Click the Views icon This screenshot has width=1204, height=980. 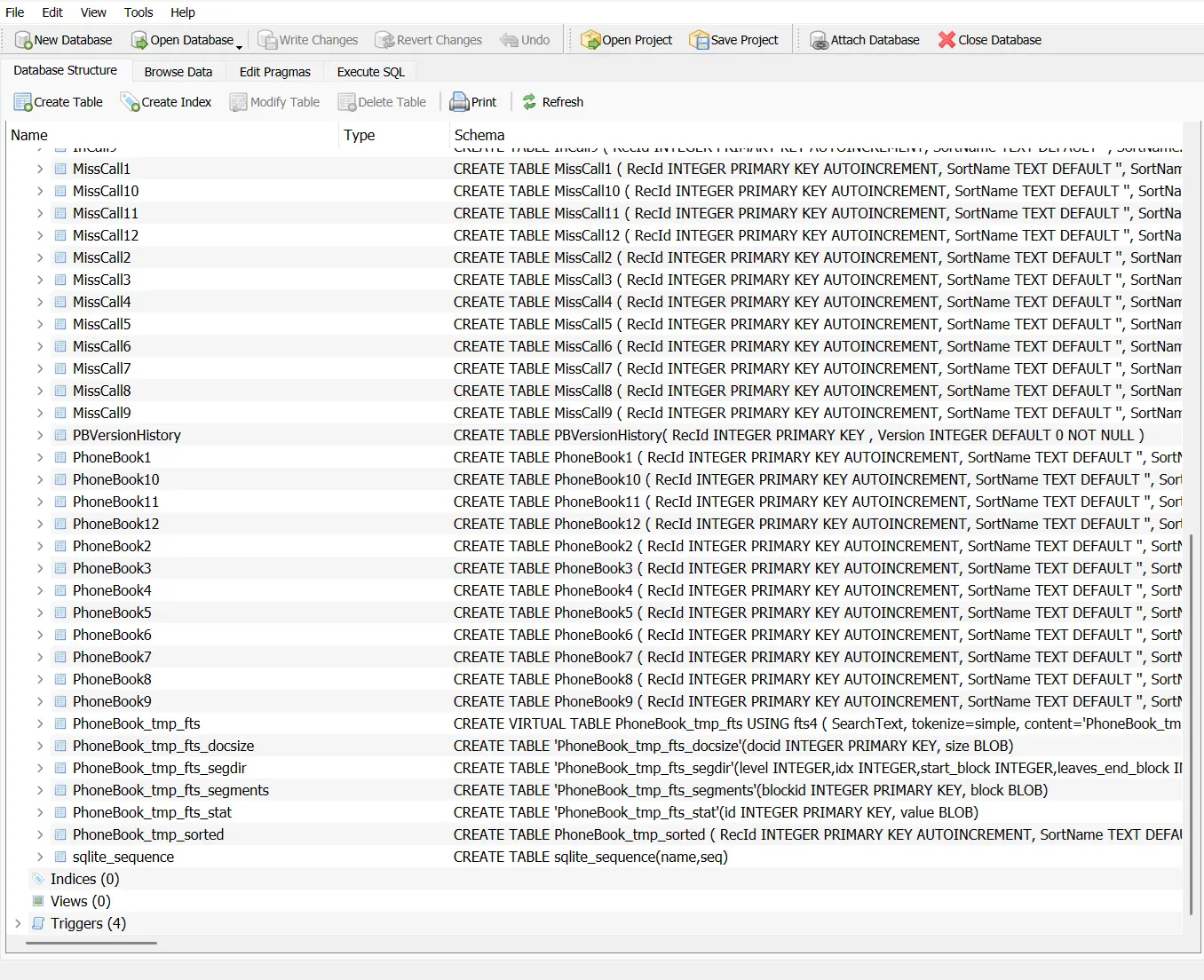point(38,901)
